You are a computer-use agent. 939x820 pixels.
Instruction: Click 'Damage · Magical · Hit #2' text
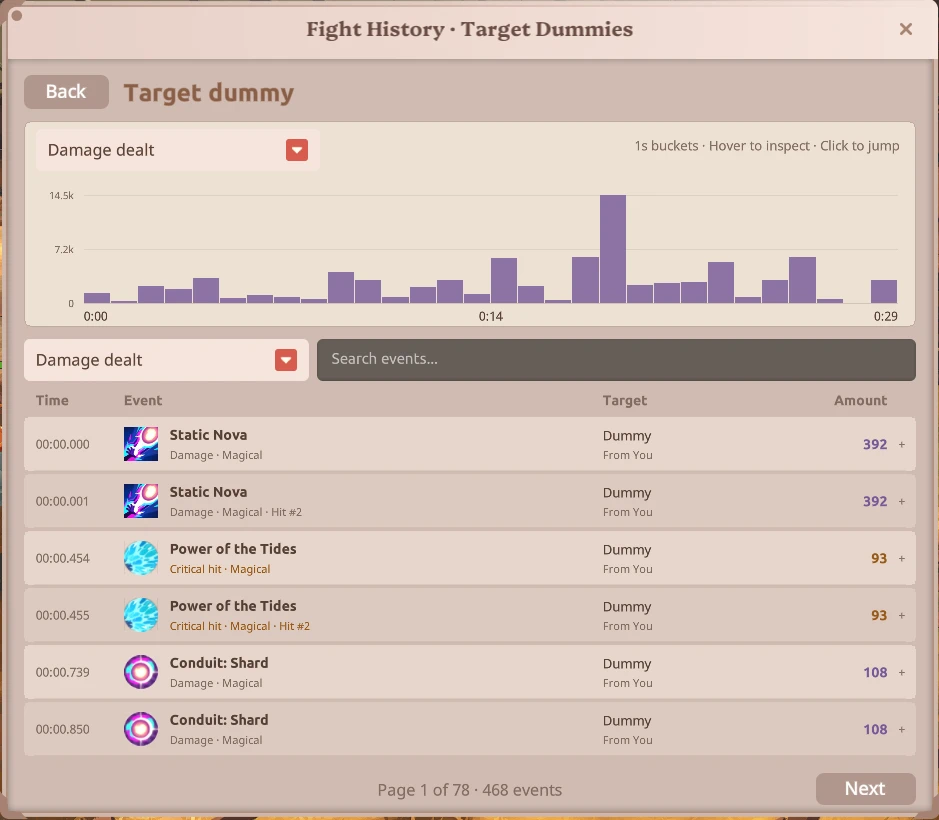coord(235,512)
